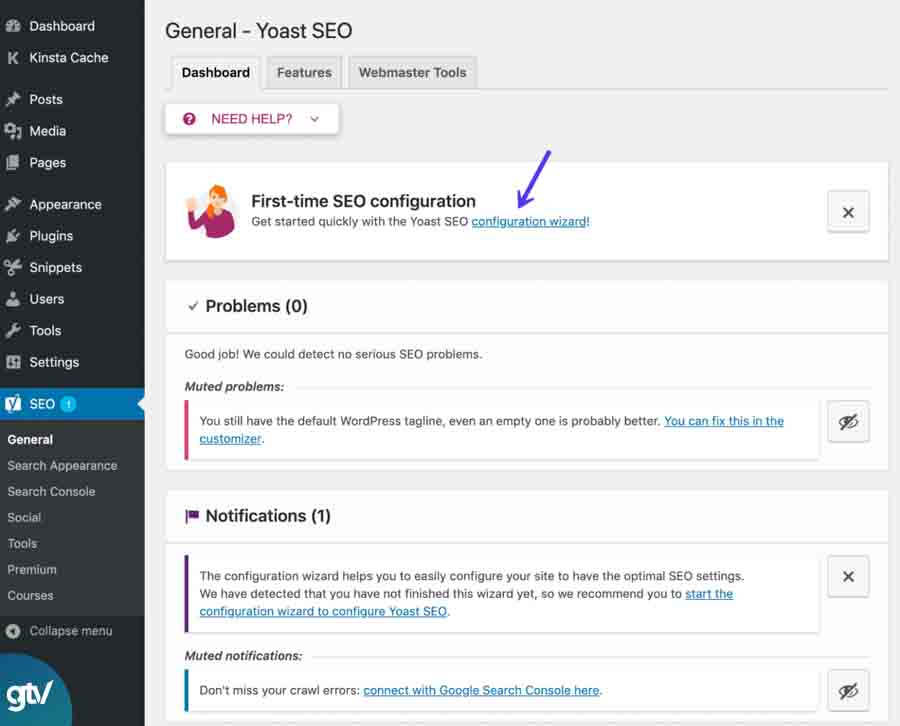The width and height of the screenshot is (900, 726).
Task: Switch to the Features tab
Action: [x=304, y=72]
